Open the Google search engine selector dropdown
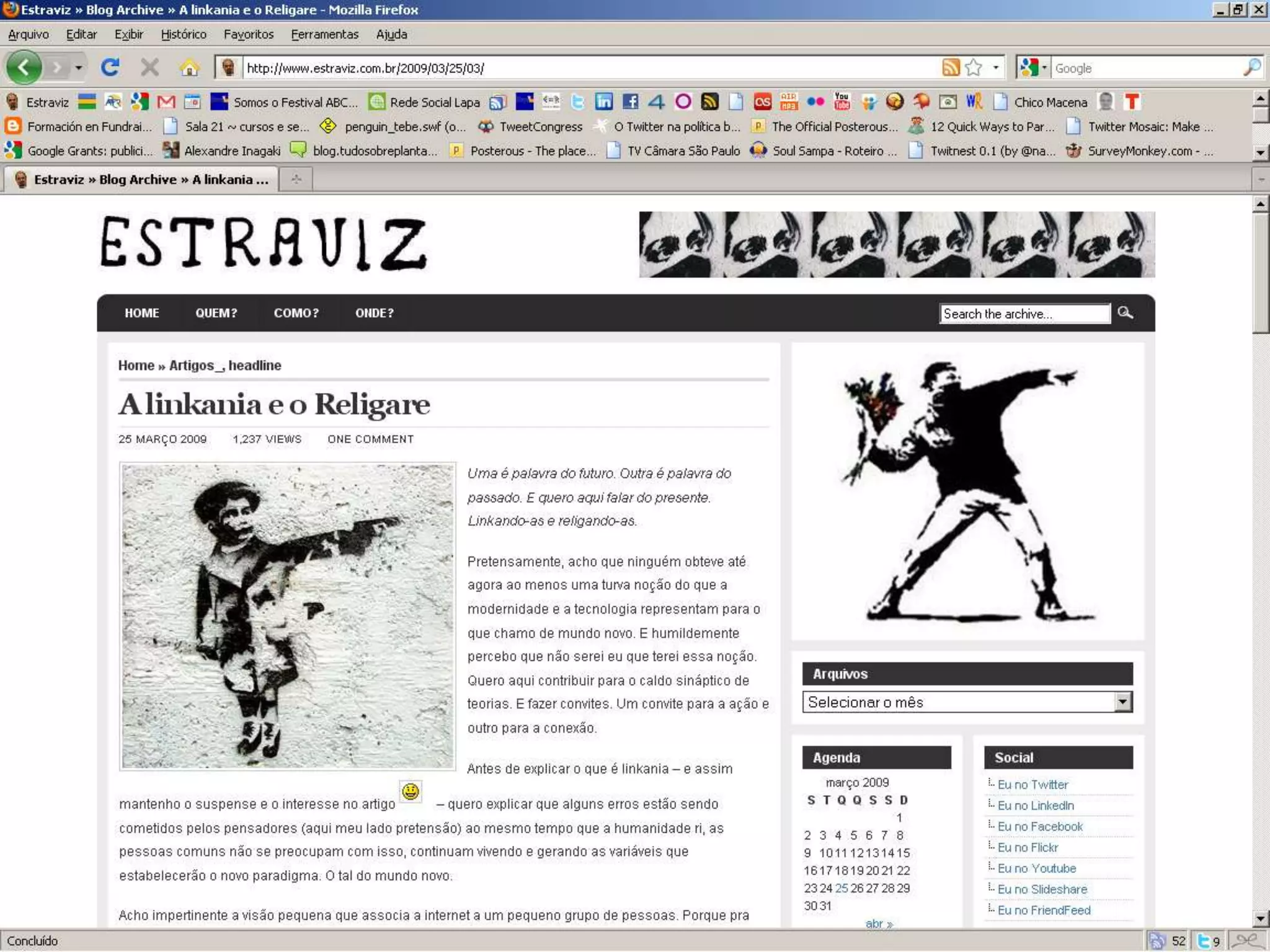Image resolution: width=1270 pixels, height=952 pixels. (1044, 68)
